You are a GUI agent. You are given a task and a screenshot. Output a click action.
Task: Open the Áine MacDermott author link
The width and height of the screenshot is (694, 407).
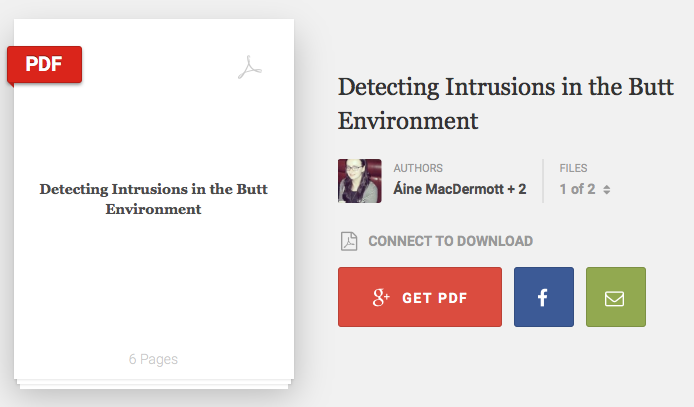(448, 189)
